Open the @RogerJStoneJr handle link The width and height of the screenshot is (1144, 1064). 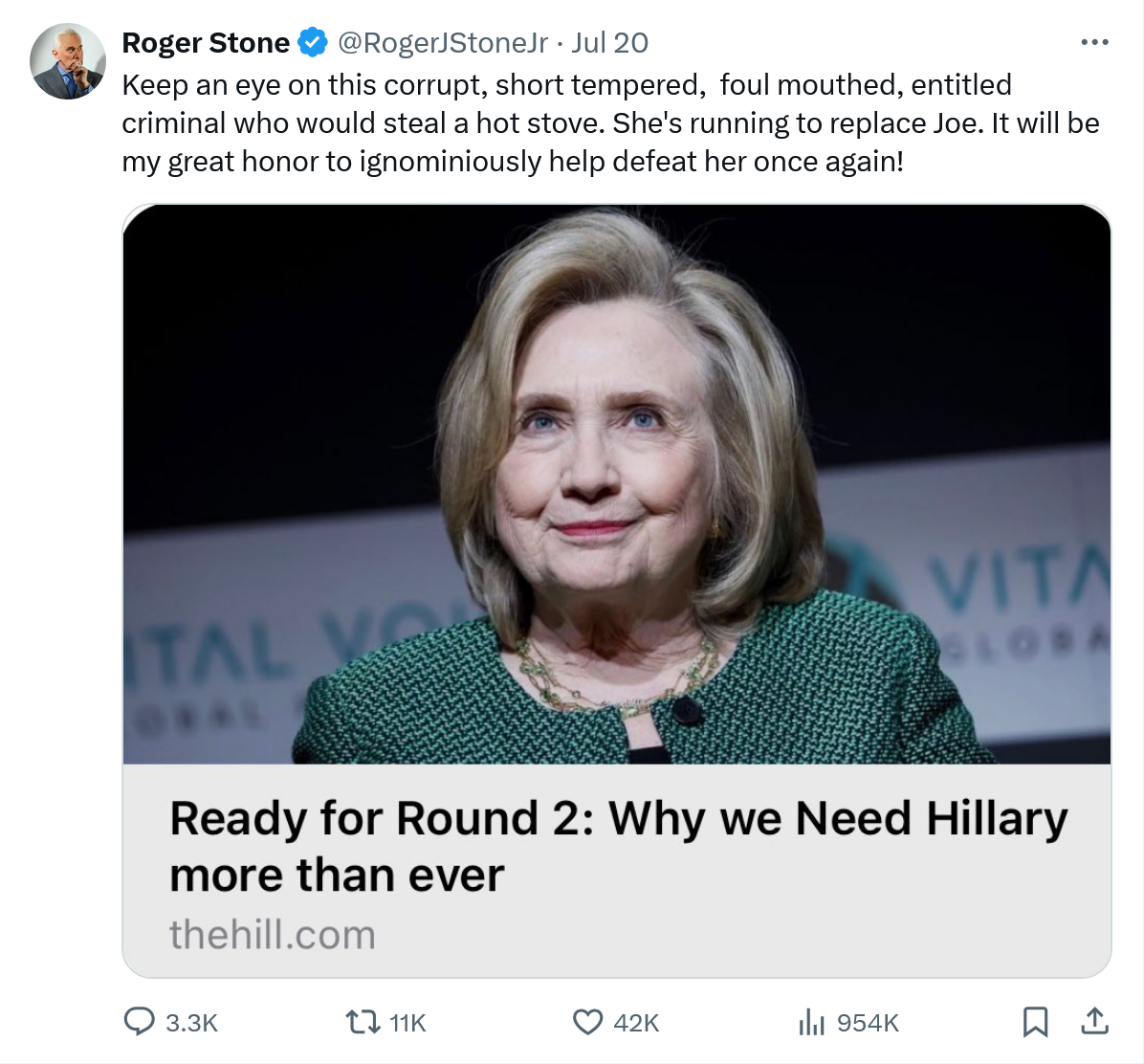coord(443,43)
